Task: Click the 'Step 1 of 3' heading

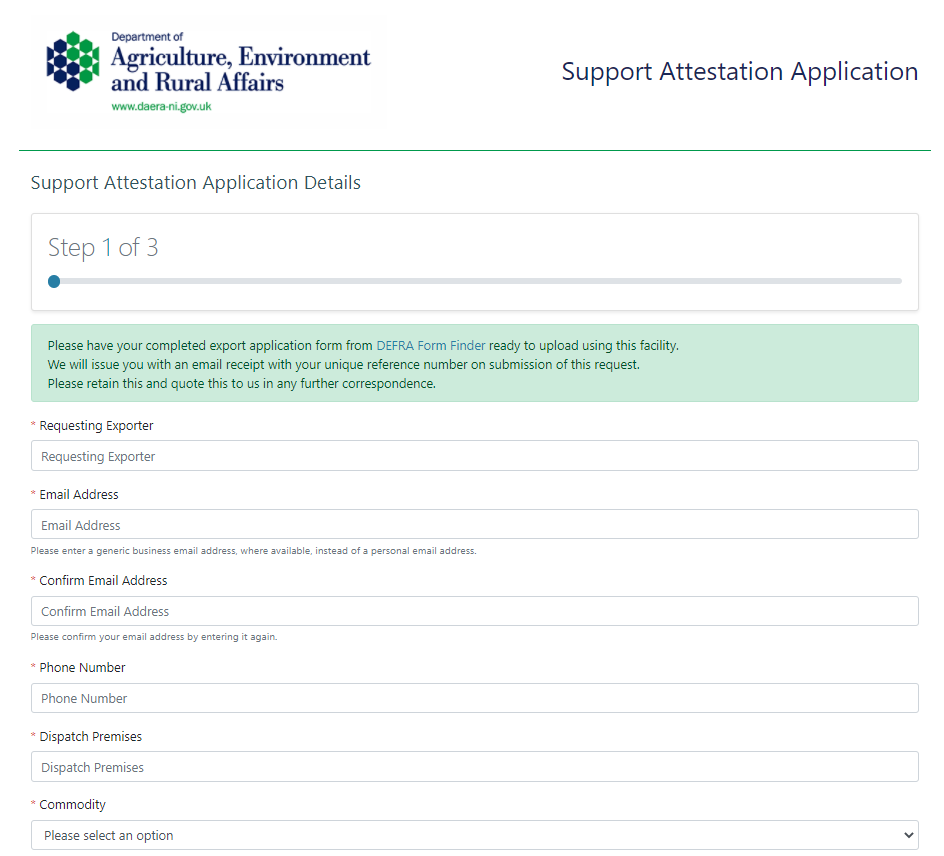Action: (103, 248)
